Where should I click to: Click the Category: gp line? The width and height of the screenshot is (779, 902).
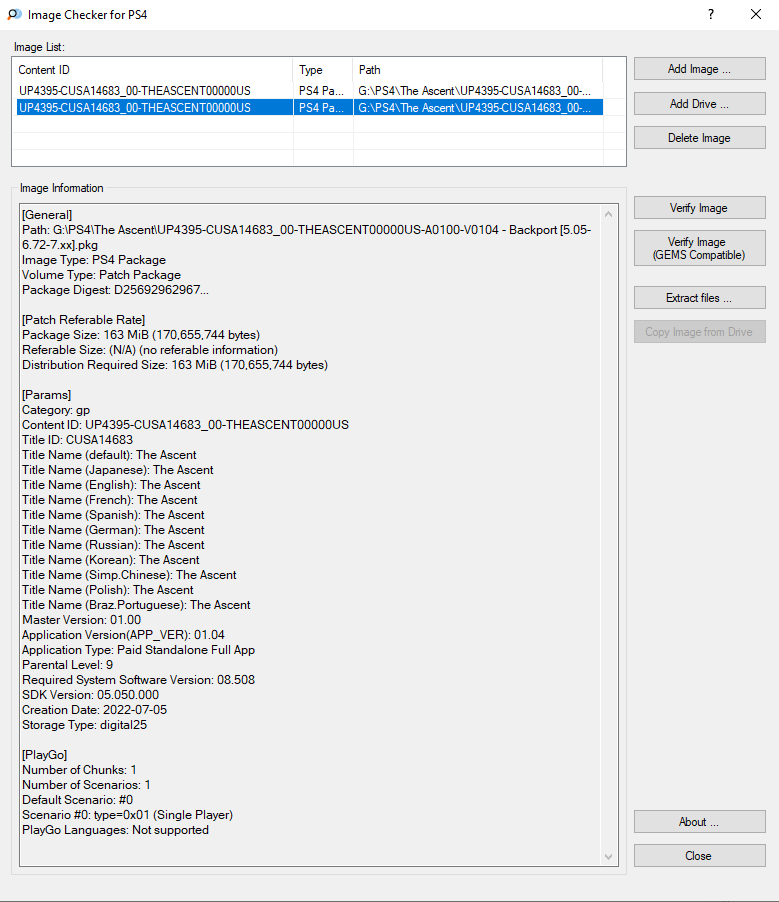click(56, 410)
